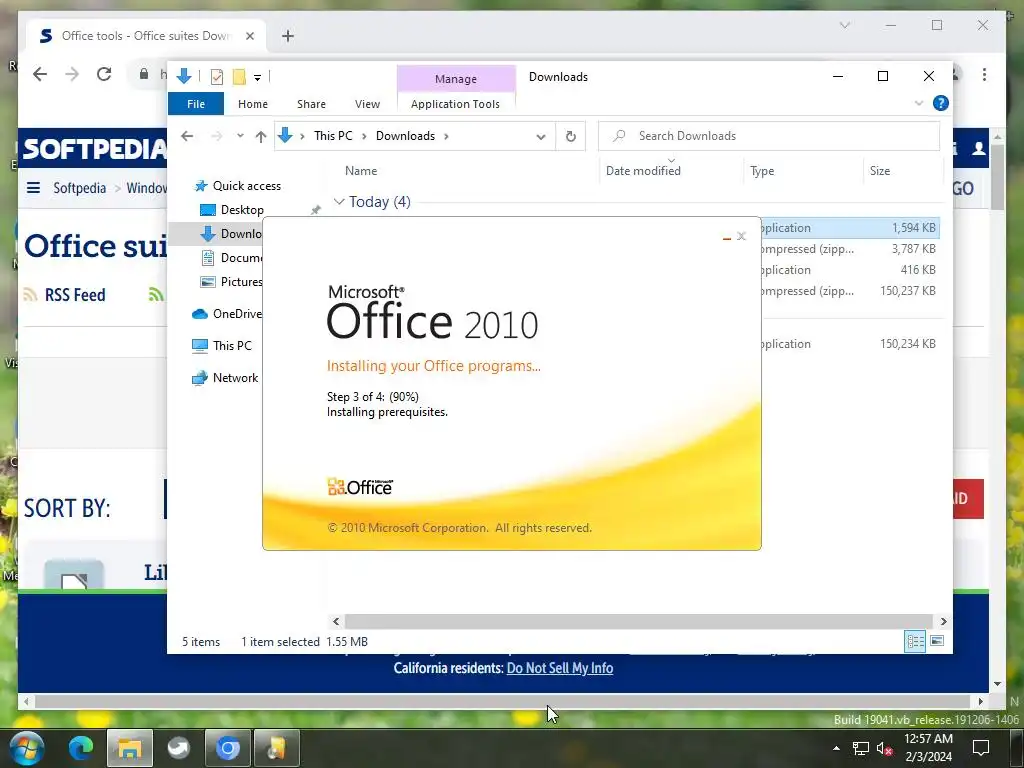1024x768 pixels.
Task: Select the 150,237 KB compressed file row
Action: (x=850, y=291)
